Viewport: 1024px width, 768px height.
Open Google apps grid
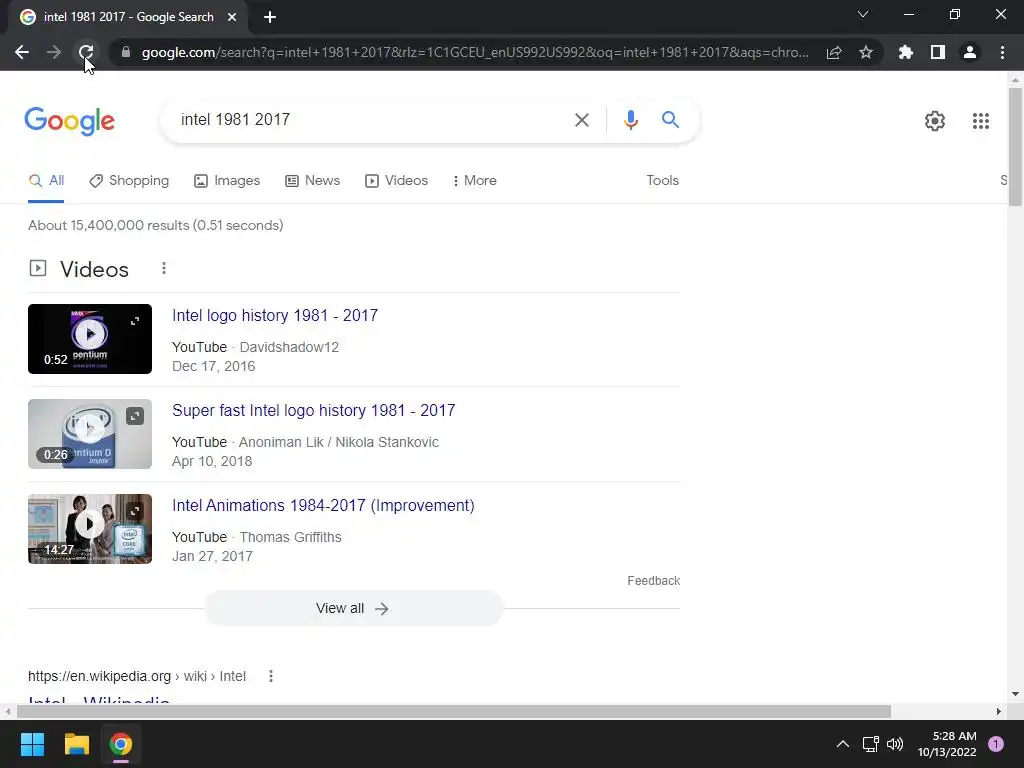(x=980, y=121)
